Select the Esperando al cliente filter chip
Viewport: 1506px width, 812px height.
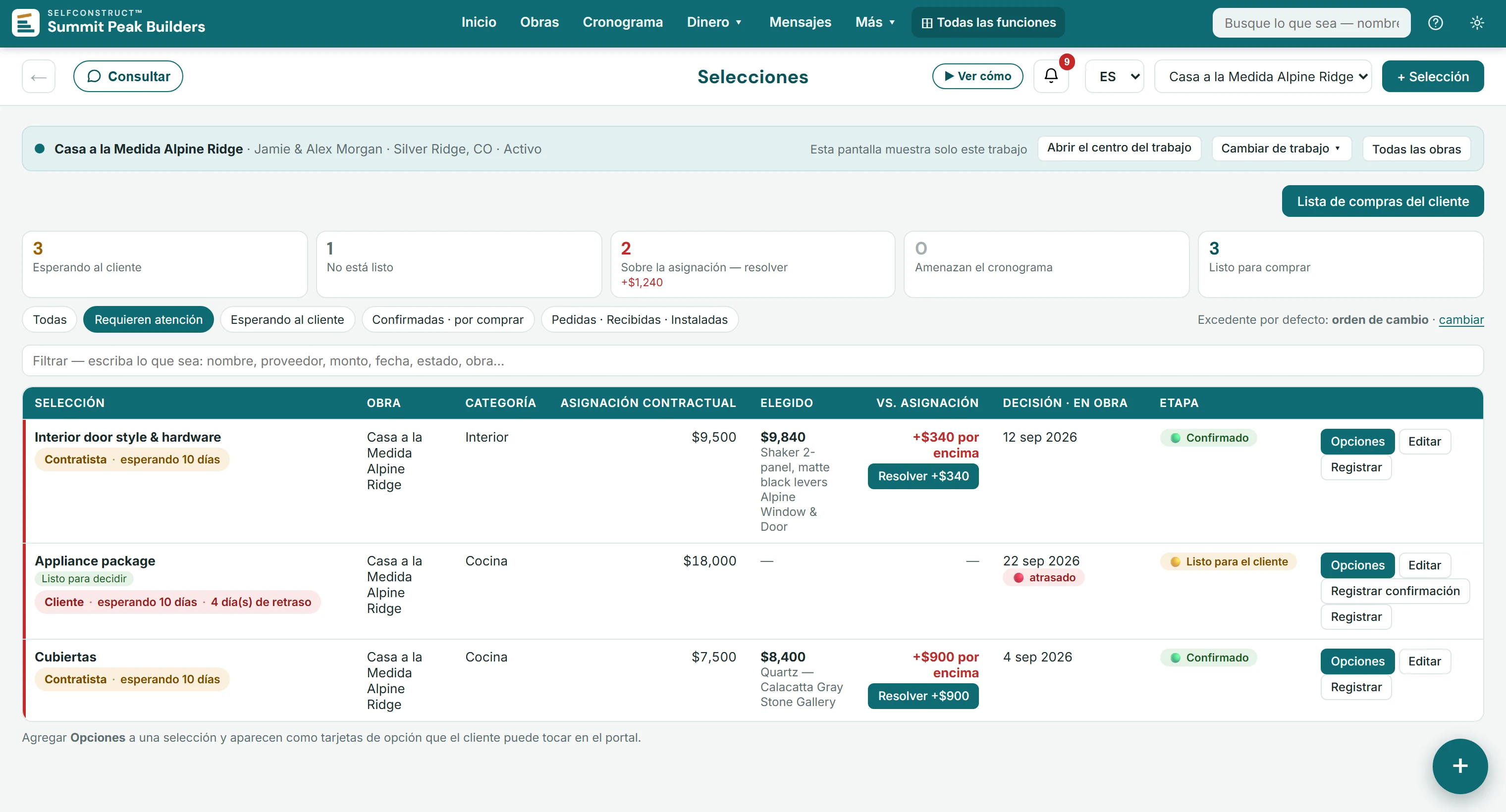point(287,319)
